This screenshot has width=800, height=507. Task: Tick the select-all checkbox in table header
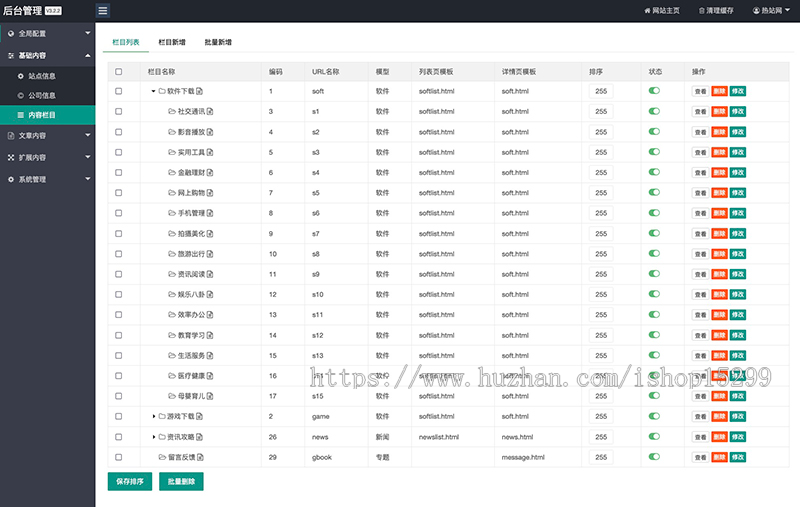[119, 72]
